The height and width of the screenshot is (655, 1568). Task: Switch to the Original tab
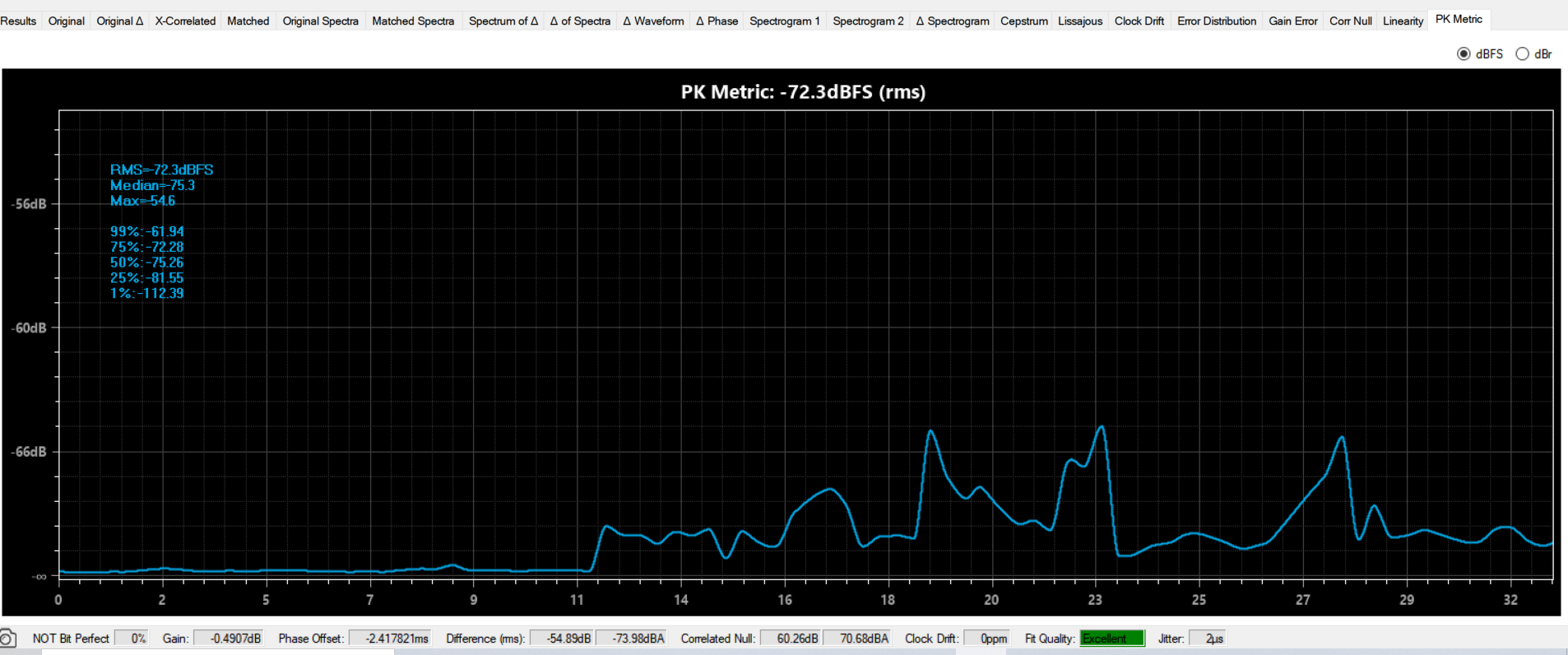coord(67,21)
